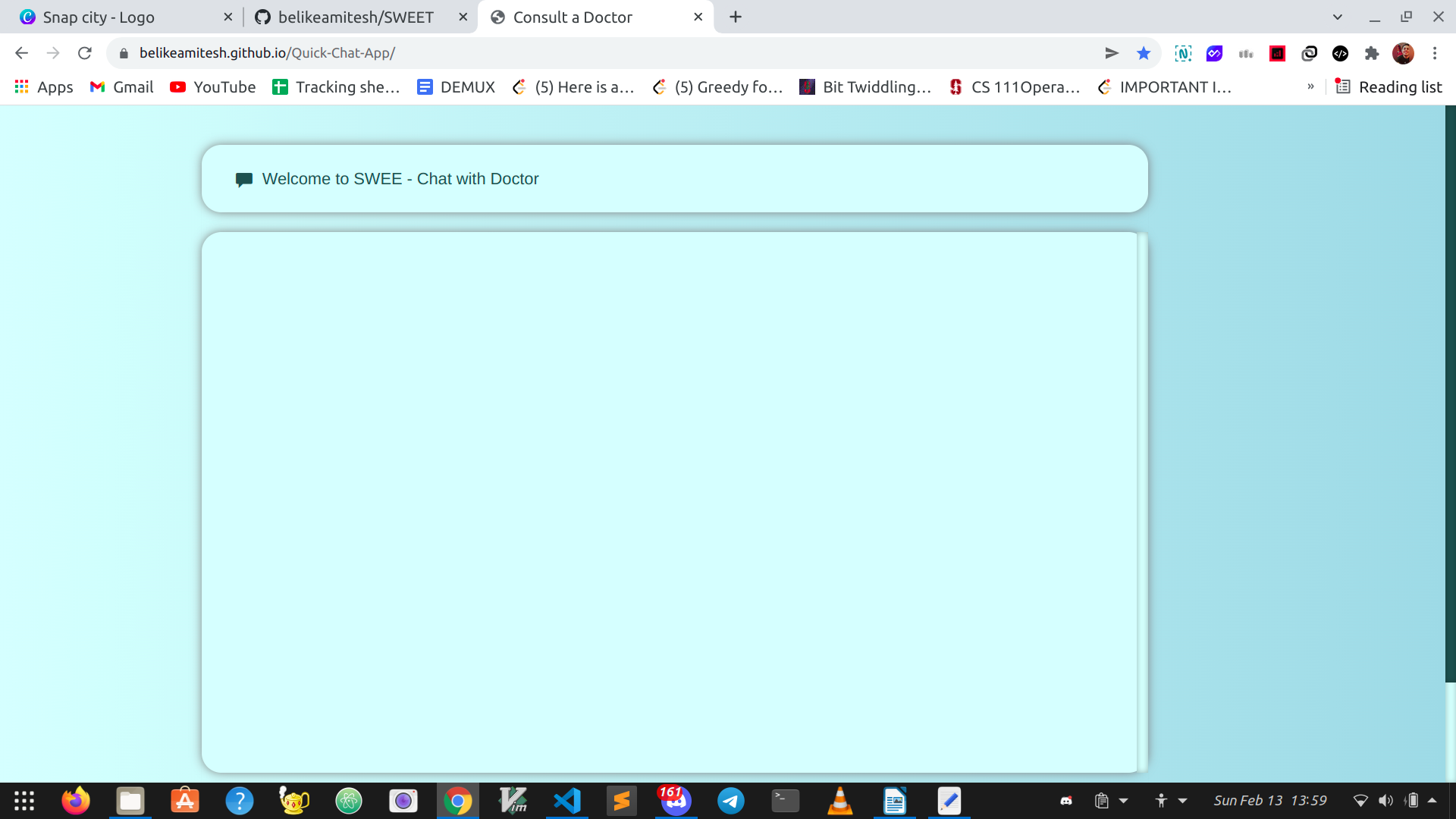Image resolution: width=1456 pixels, height=819 pixels.
Task: Click the chat bubble icon beside Welcome
Action: [x=243, y=180]
